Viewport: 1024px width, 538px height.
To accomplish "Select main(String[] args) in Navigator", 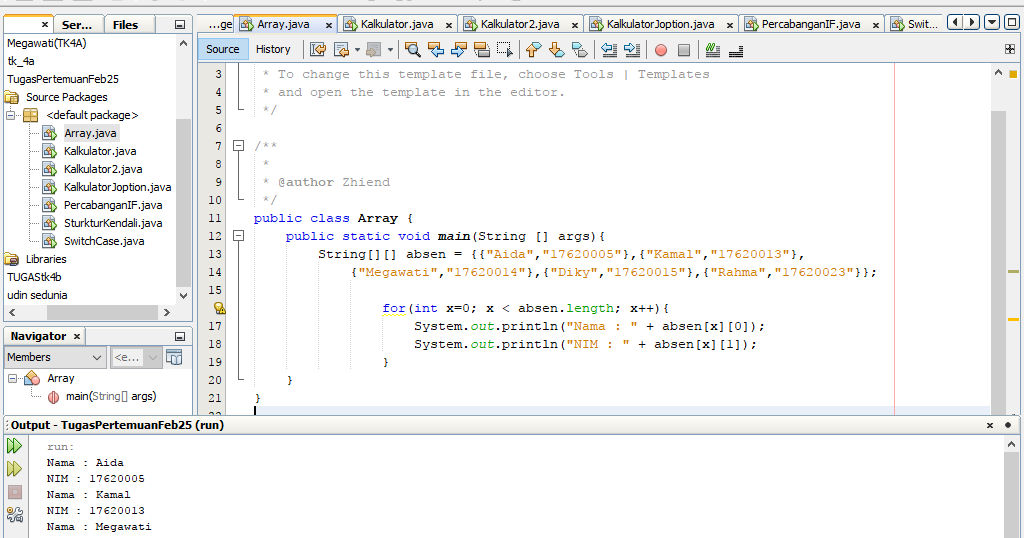I will (111, 396).
